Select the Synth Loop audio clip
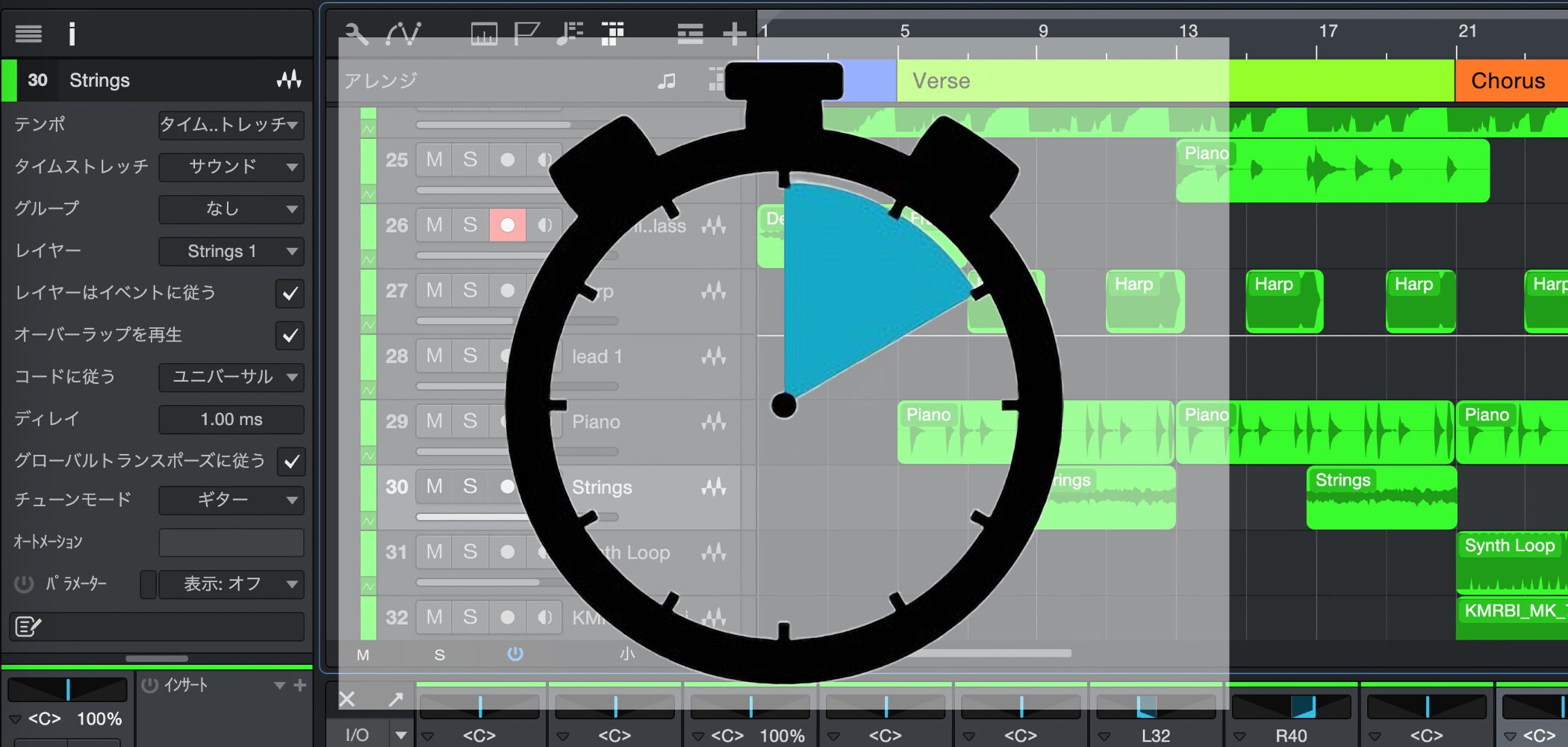 [x=1512, y=562]
